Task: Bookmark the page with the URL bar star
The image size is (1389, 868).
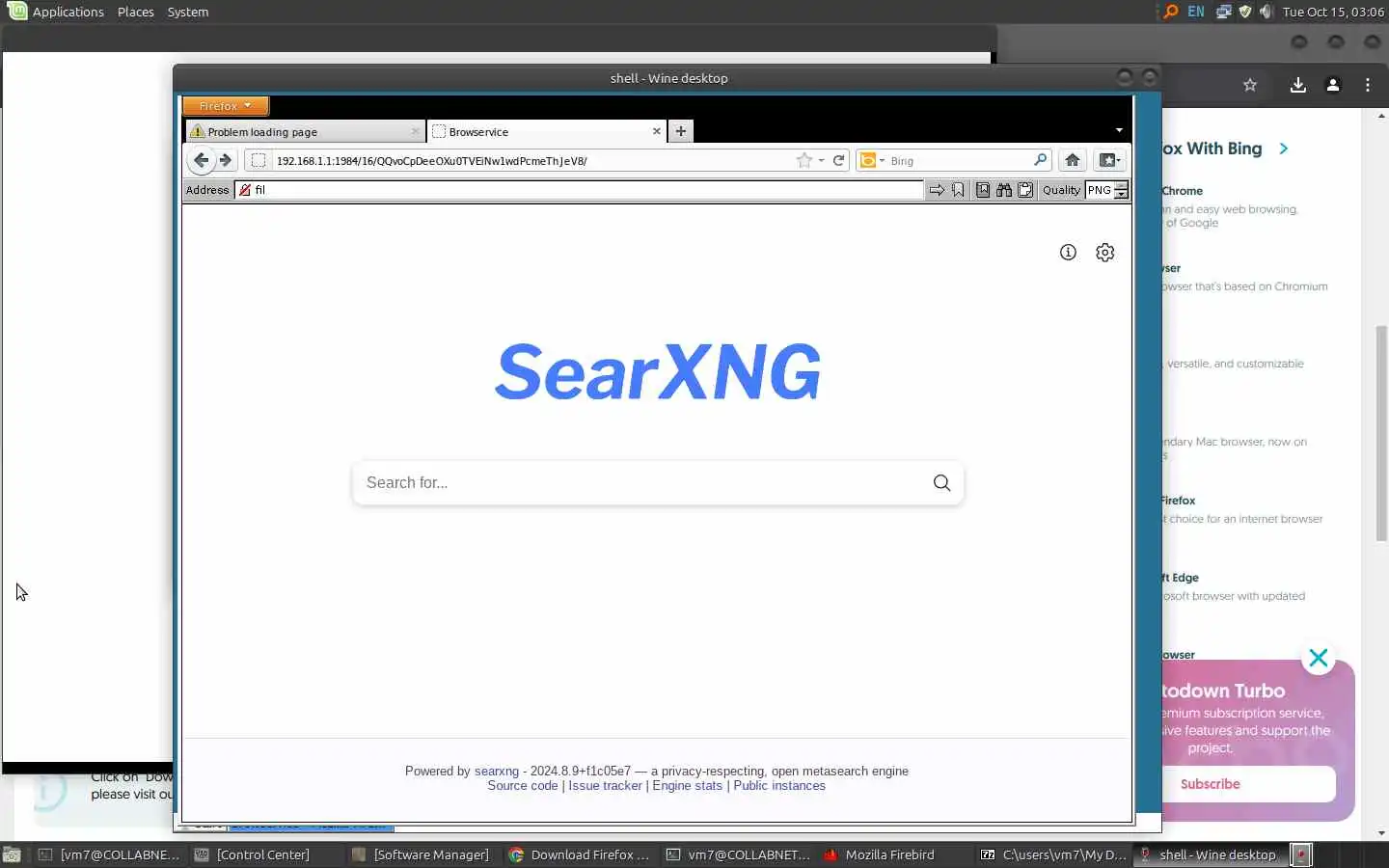Action: (804, 160)
